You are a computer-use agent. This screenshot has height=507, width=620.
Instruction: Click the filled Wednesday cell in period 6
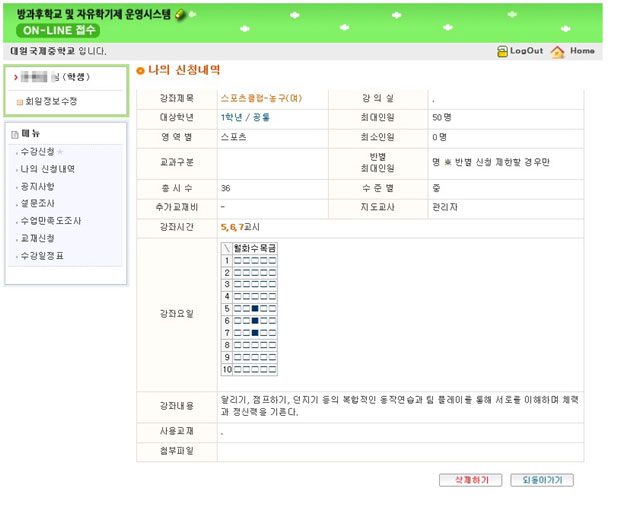255,320
